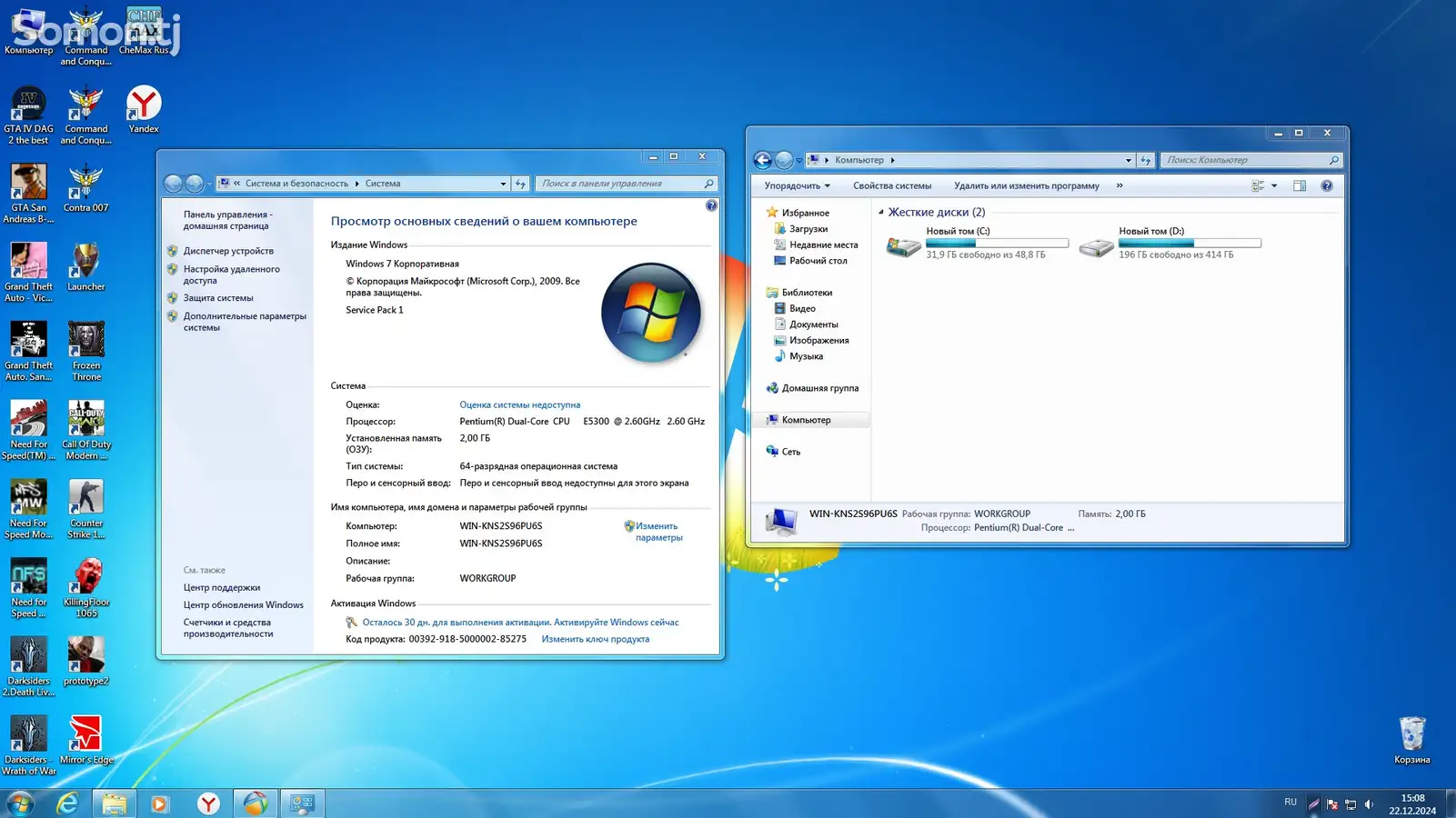The width and height of the screenshot is (1456, 818).
Task: Click Изменить ключ продукта link
Action: tap(595, 639)
